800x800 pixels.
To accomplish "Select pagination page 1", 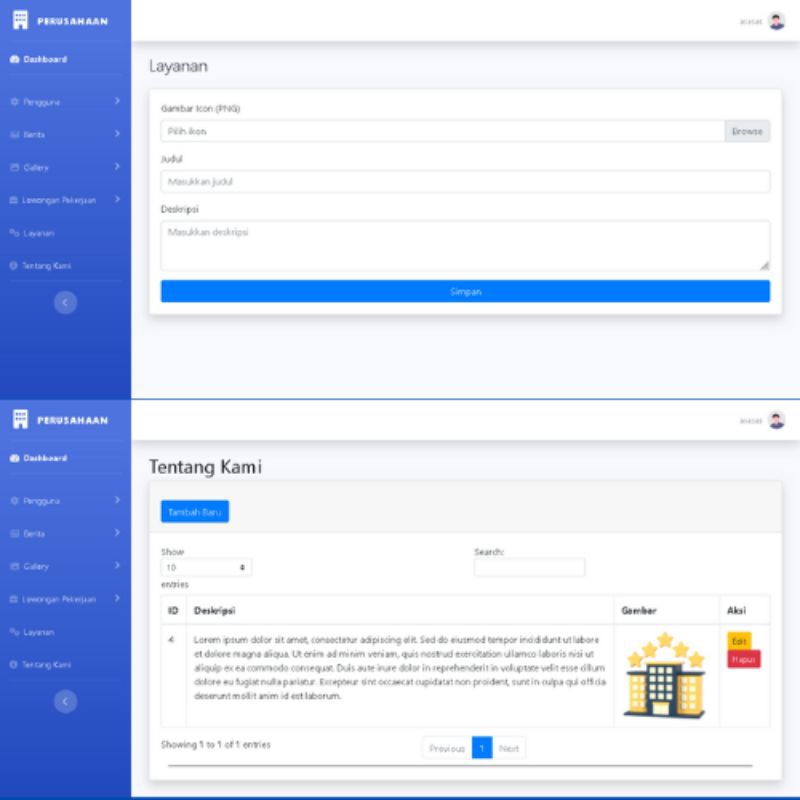I will pos(482,748).
